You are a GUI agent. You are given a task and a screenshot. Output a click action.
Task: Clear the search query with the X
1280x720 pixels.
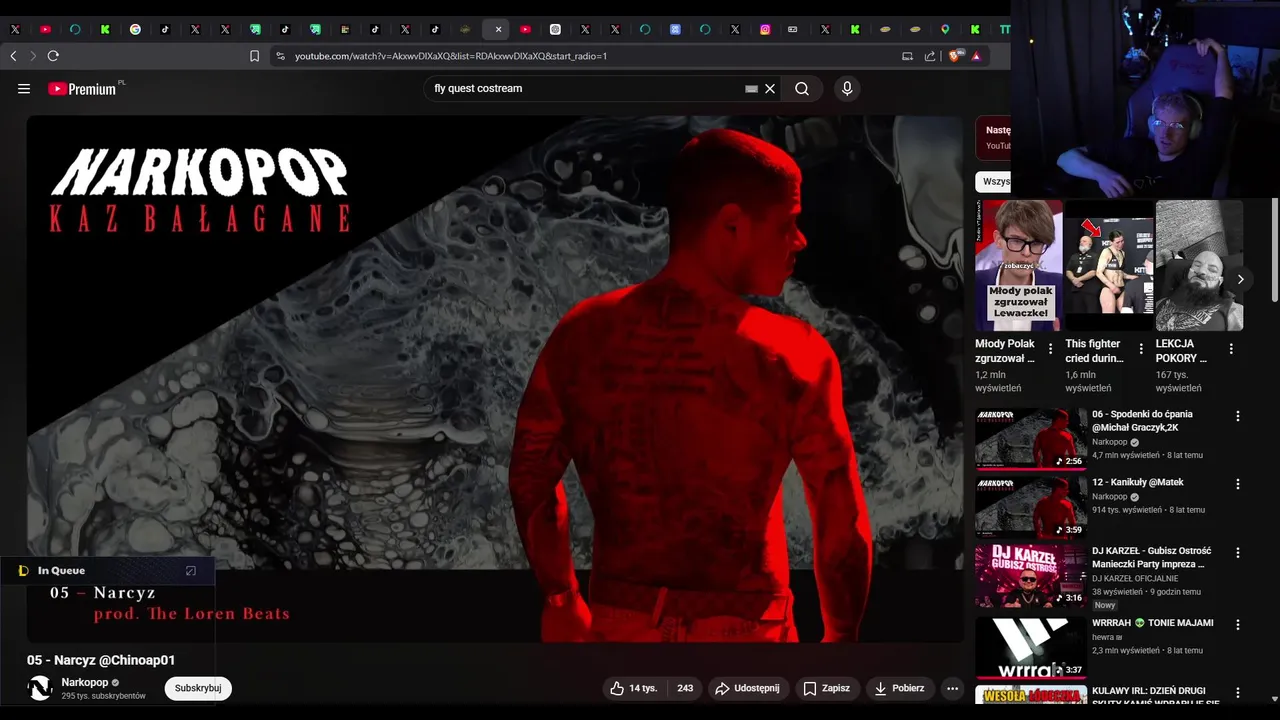tap(770, 89)
